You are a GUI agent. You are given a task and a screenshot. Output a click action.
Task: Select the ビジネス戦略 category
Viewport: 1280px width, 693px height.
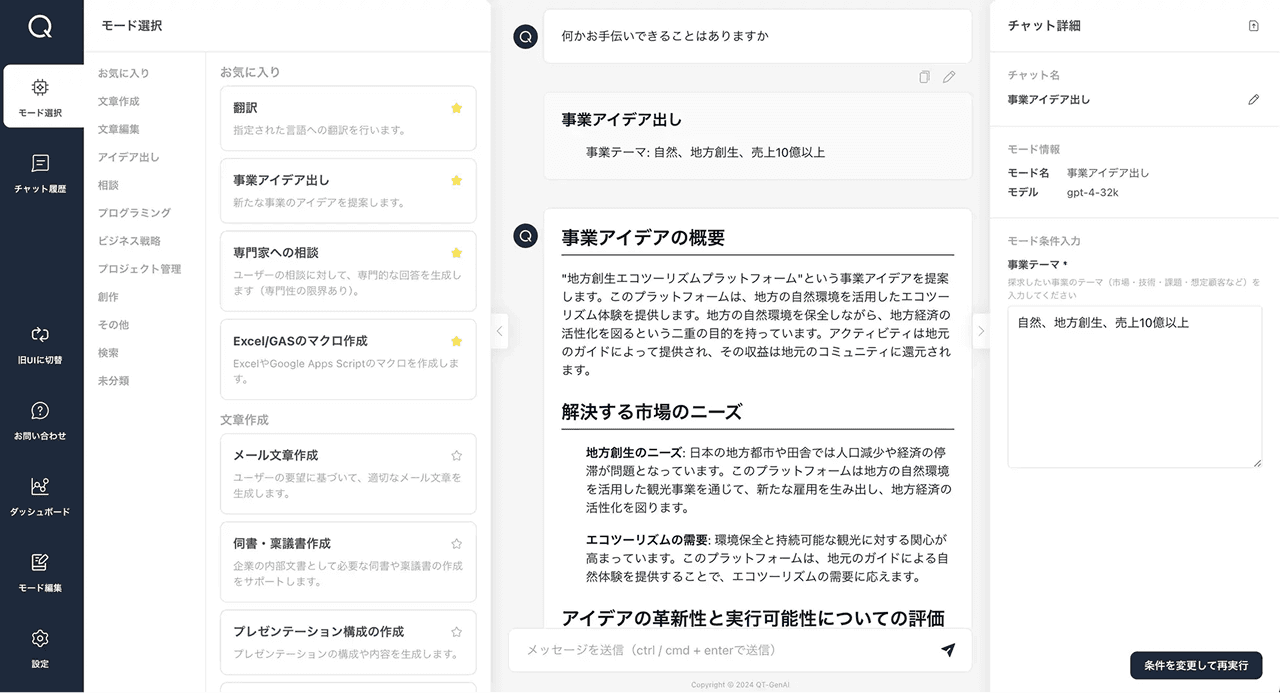(x=129, y=241)
